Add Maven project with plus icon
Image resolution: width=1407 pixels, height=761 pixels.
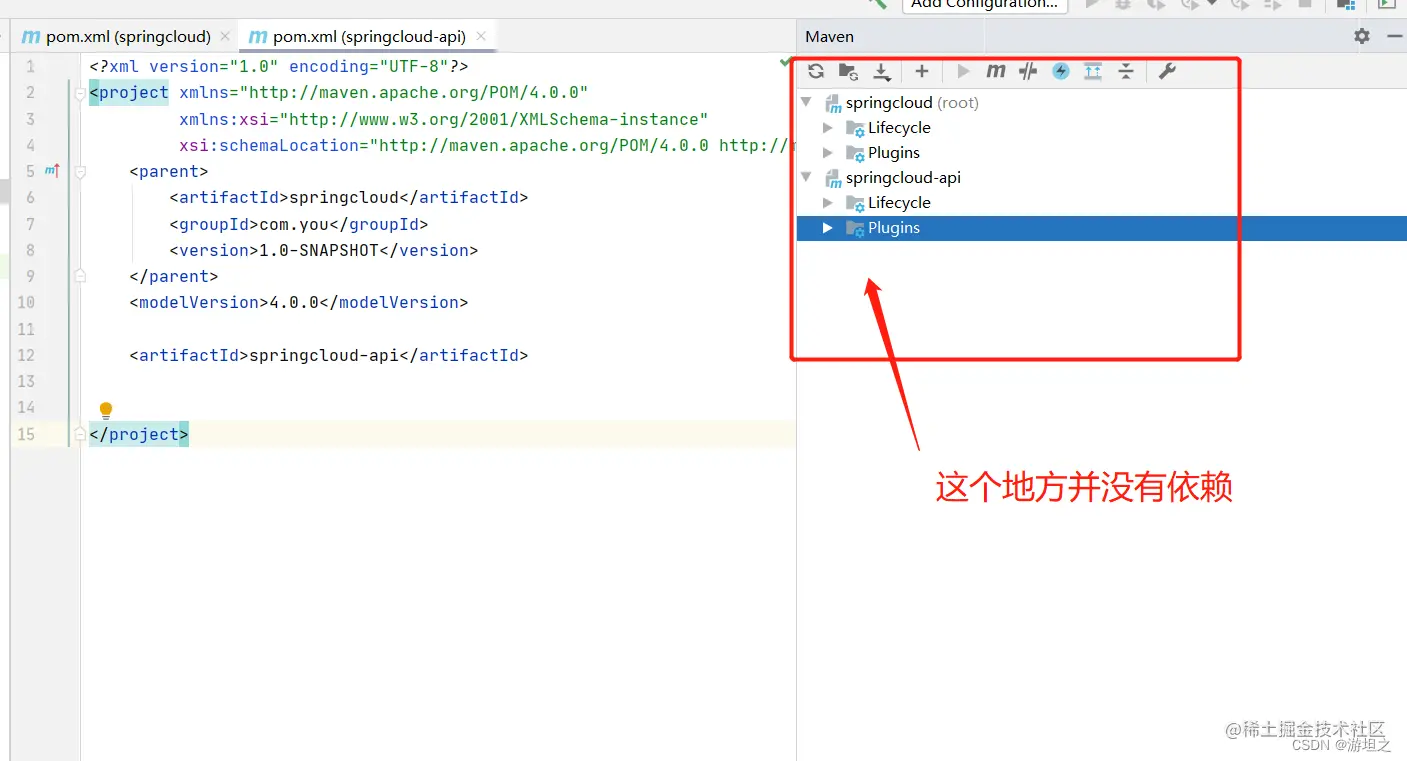(922, 71)
